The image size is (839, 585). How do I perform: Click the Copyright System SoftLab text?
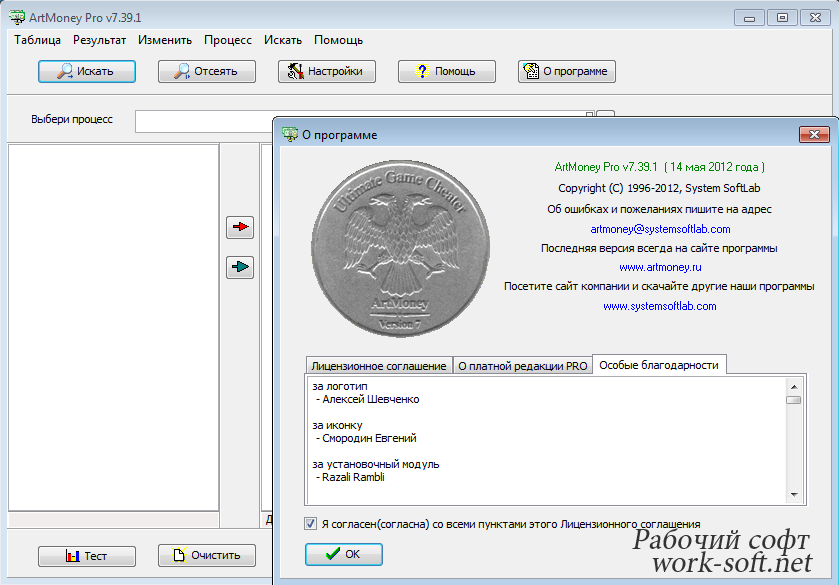(659, 188)
